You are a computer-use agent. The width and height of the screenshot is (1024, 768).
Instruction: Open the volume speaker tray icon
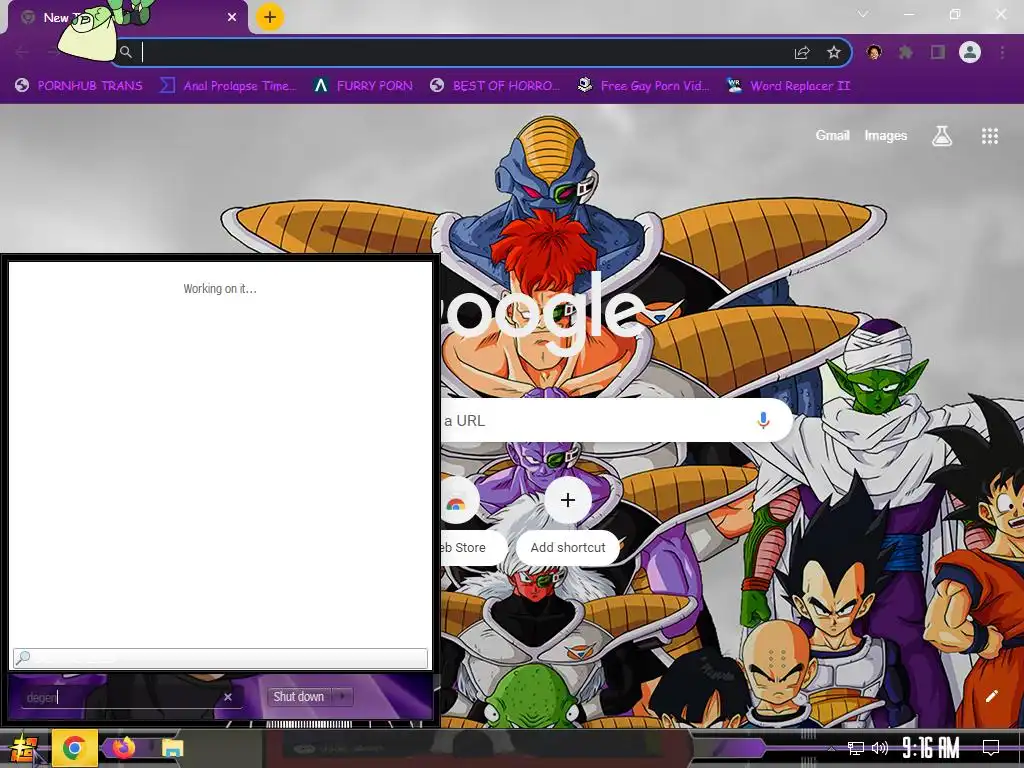pos(880,748)
